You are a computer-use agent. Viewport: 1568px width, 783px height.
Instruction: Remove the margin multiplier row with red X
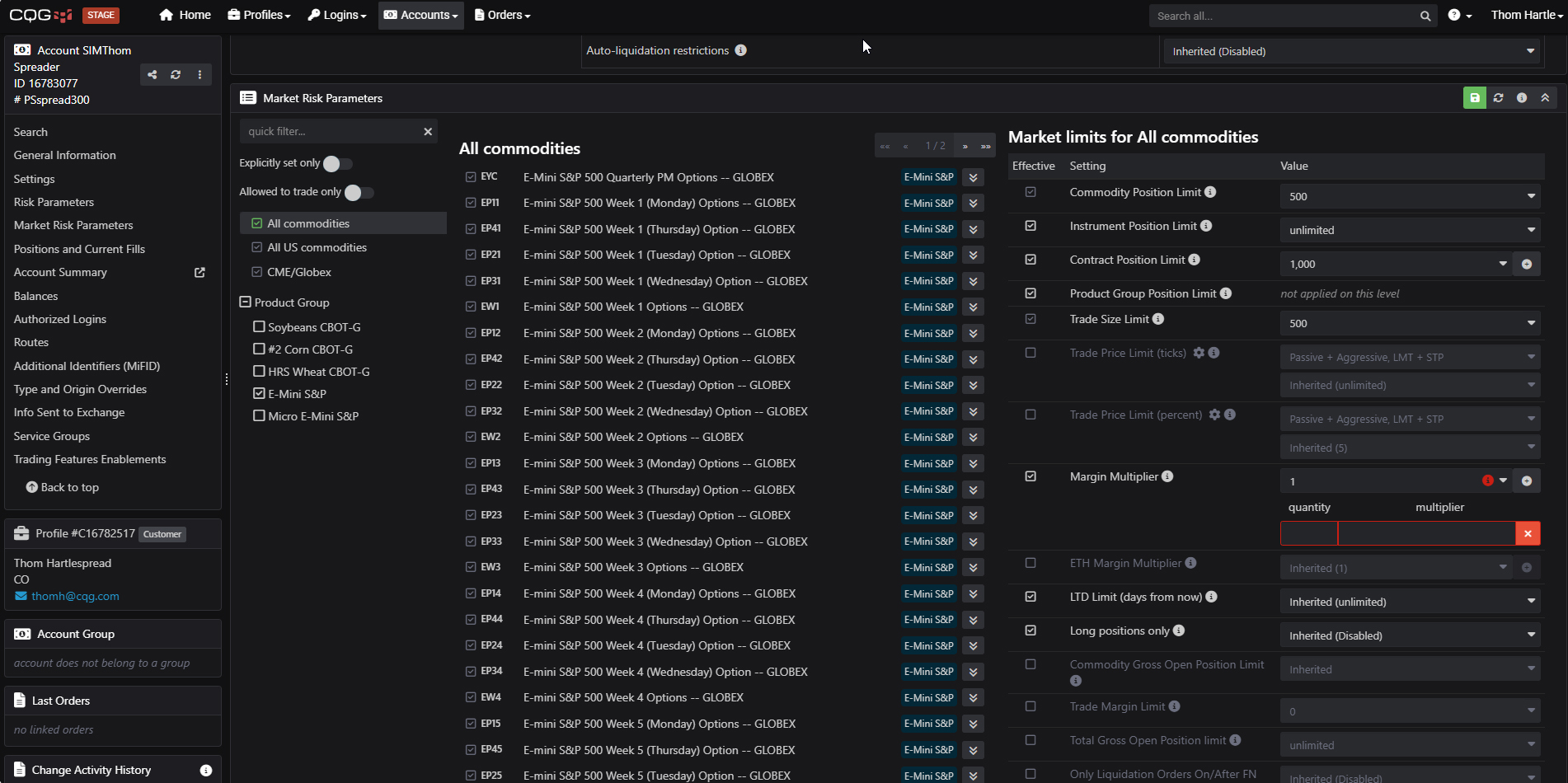tap(1528, 534)
